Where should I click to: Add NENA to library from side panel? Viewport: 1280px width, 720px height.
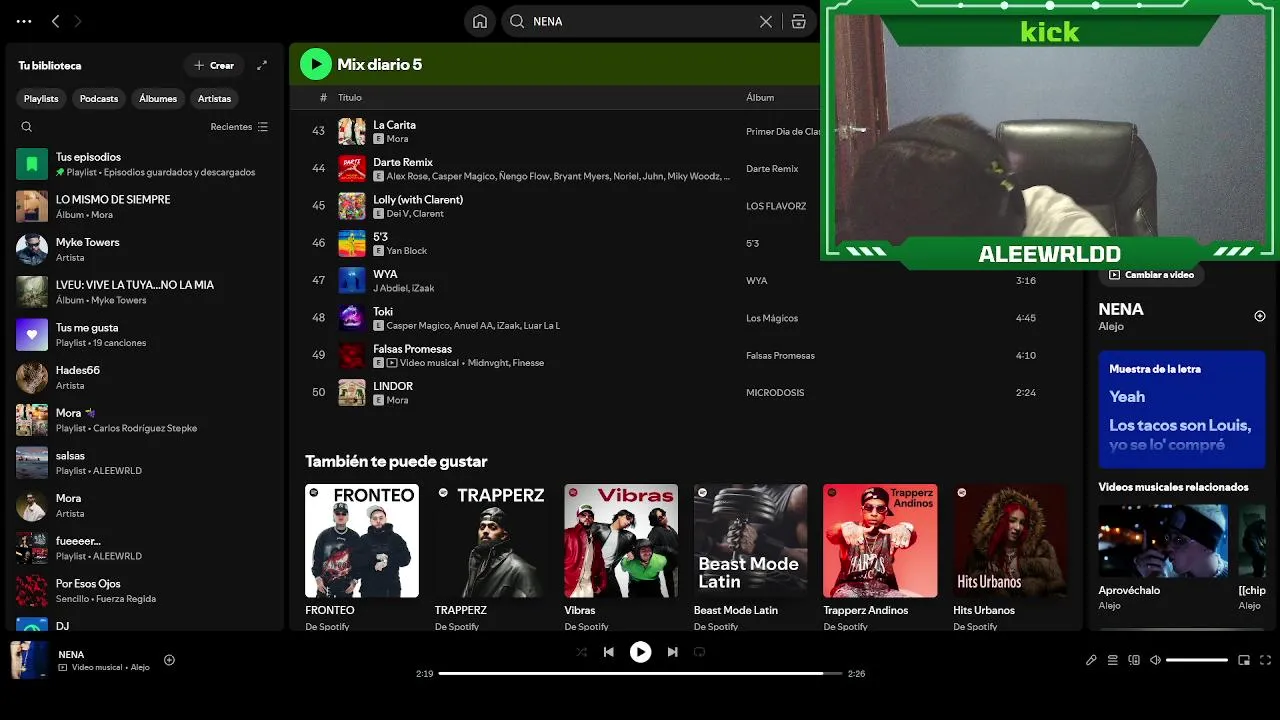pos(1260,316)
